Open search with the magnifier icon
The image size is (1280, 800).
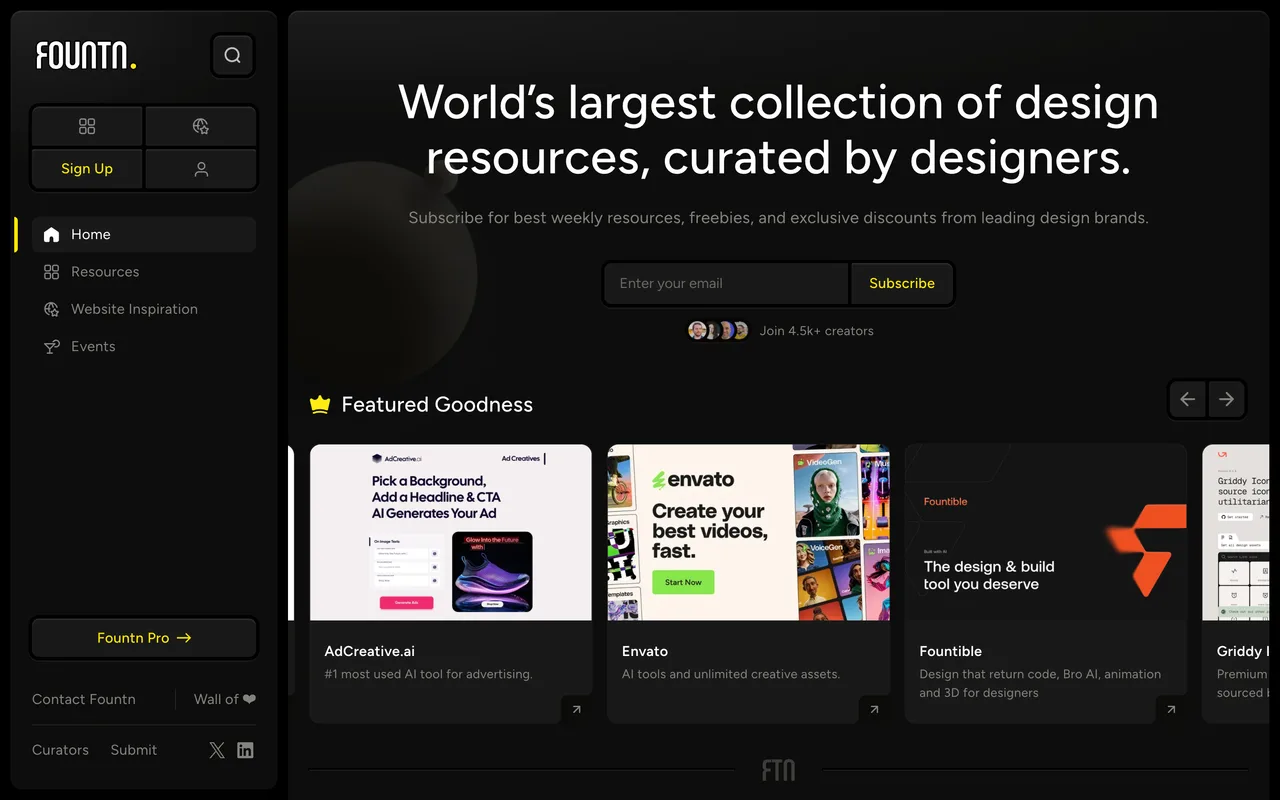point(233,55)
